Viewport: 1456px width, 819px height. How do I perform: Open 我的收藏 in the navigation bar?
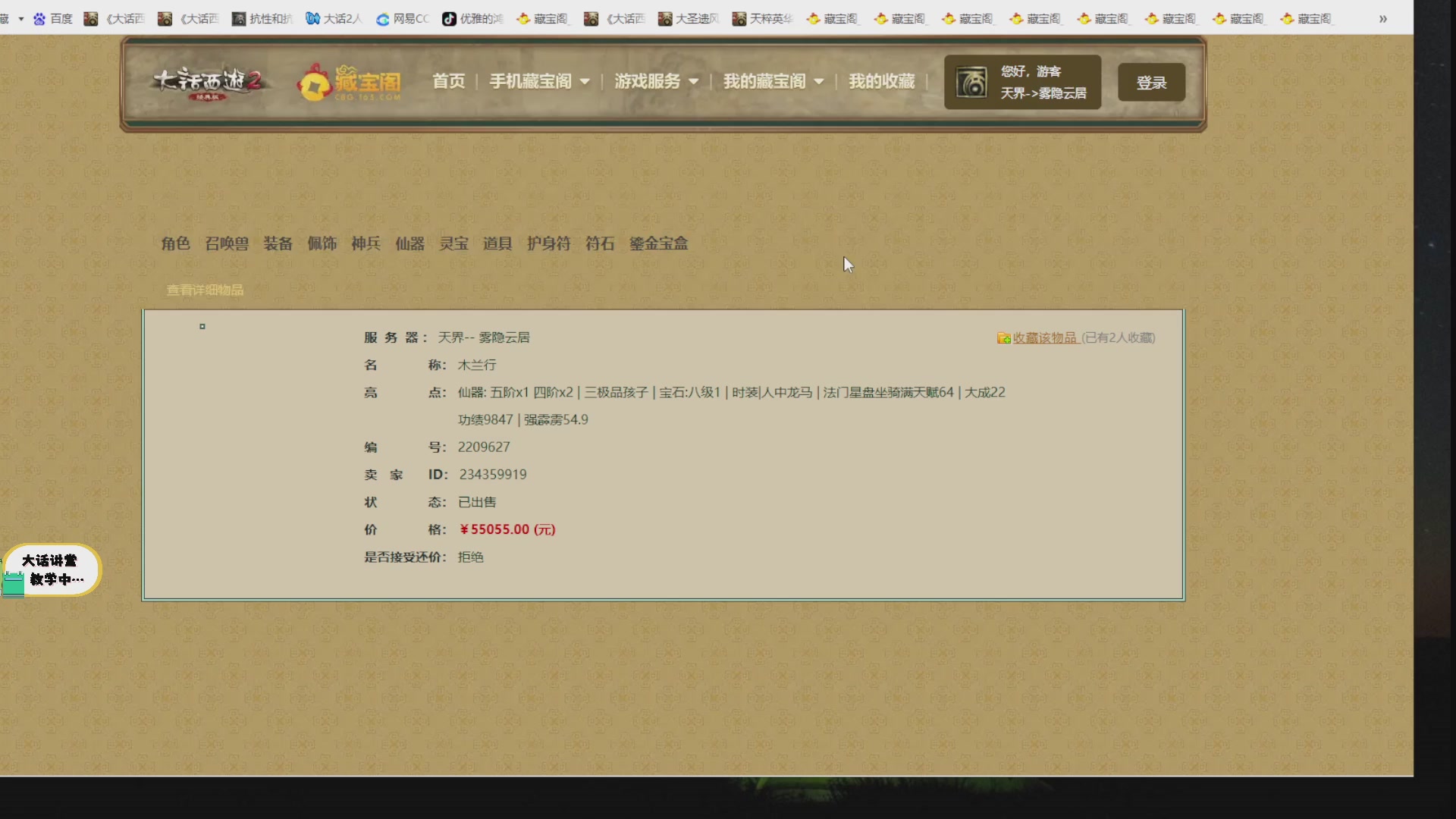click(882, 81)
